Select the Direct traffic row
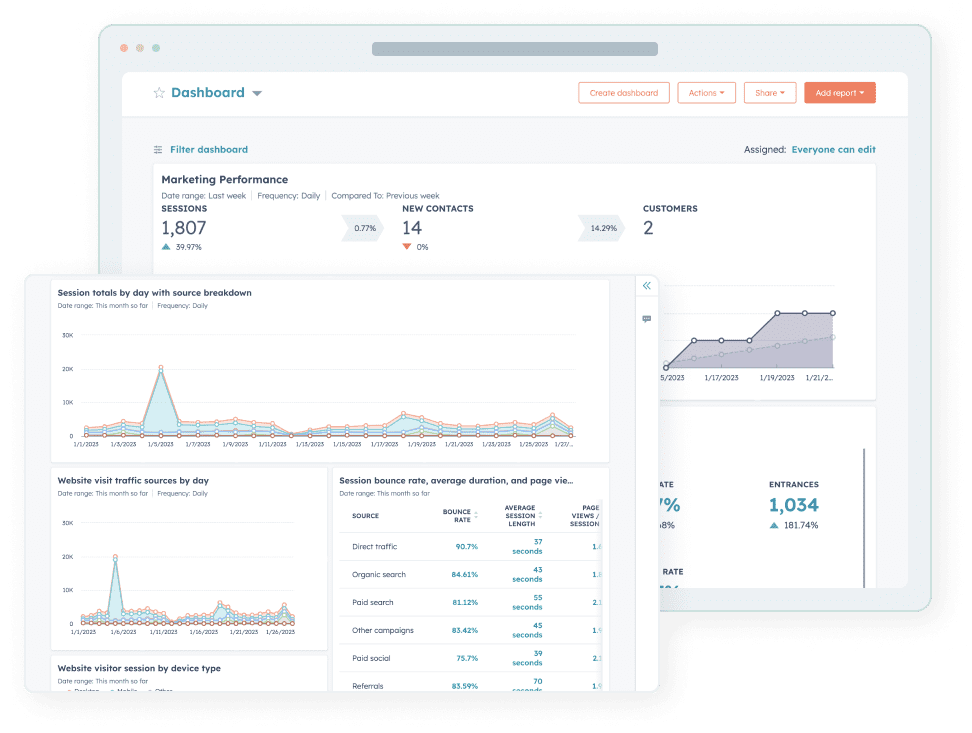The height and width of the screenshot is (733, 972). (x=471, y=547)
